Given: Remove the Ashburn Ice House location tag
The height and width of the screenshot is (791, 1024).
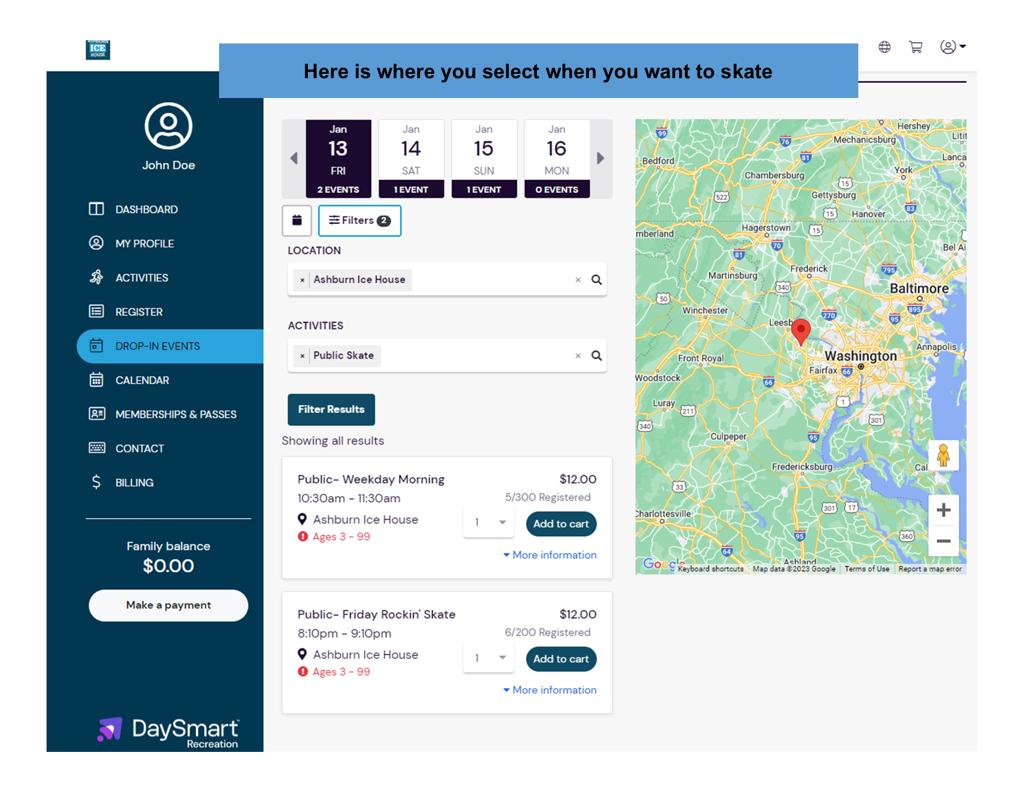Looking at the screenshot, I should [x=303, y=280].
